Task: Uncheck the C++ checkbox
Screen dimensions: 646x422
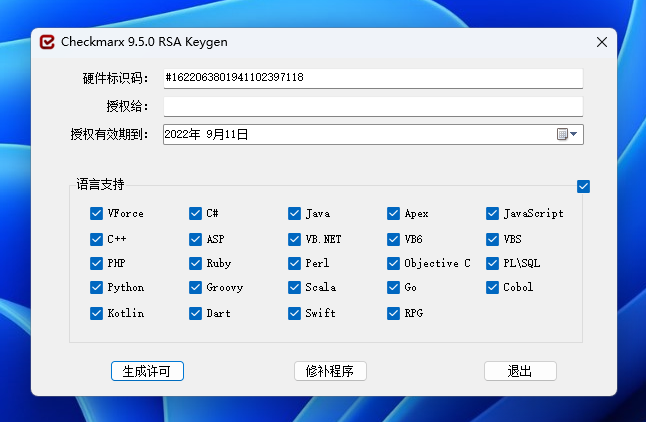Action: (x=96, y=239)
